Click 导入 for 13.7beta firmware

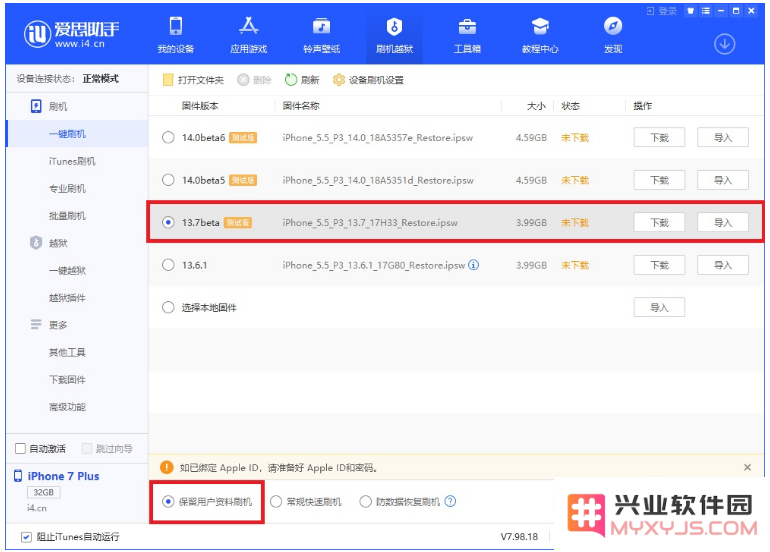[x=723, y=222]
